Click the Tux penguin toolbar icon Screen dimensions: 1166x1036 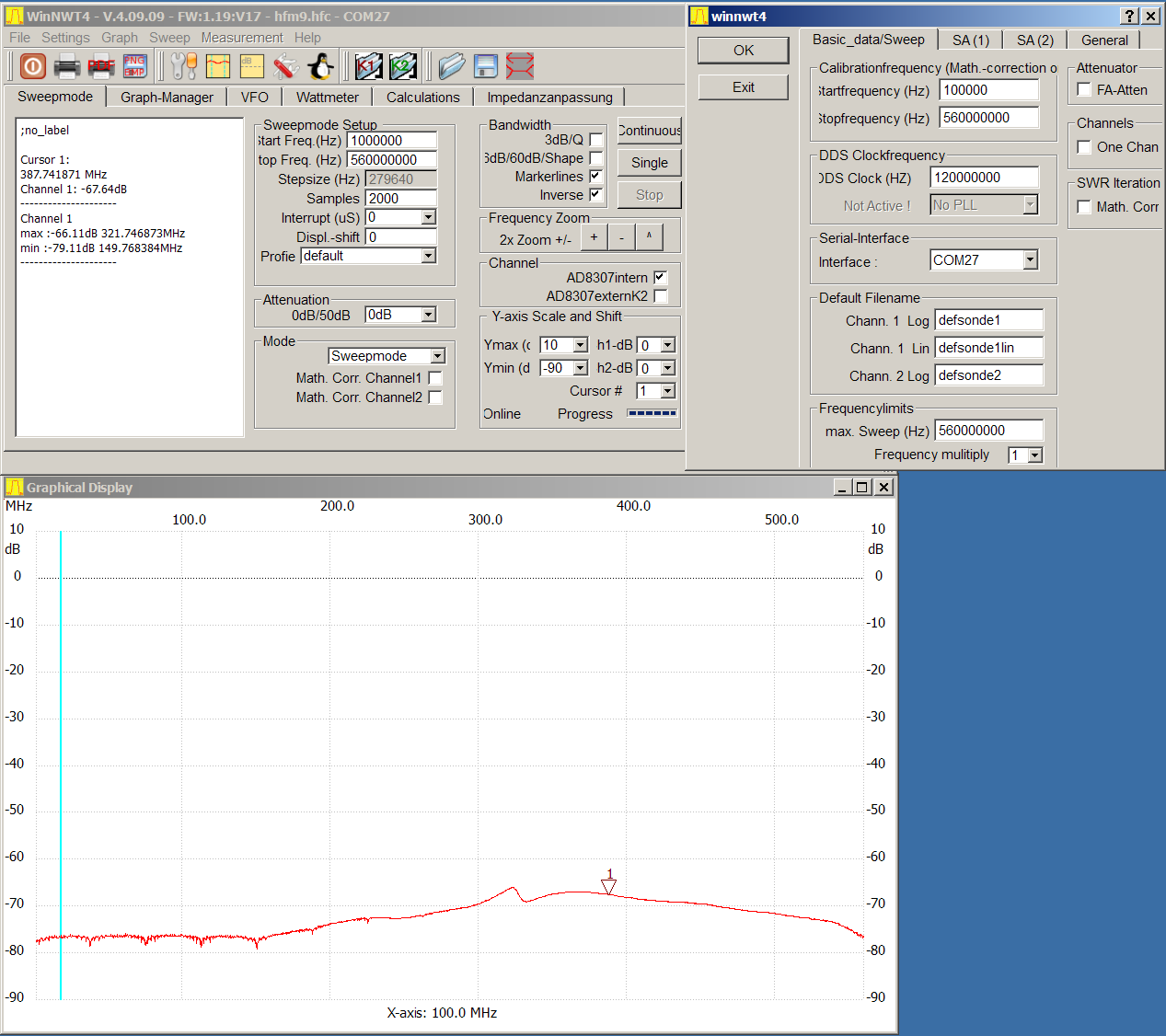click(319, 66)
